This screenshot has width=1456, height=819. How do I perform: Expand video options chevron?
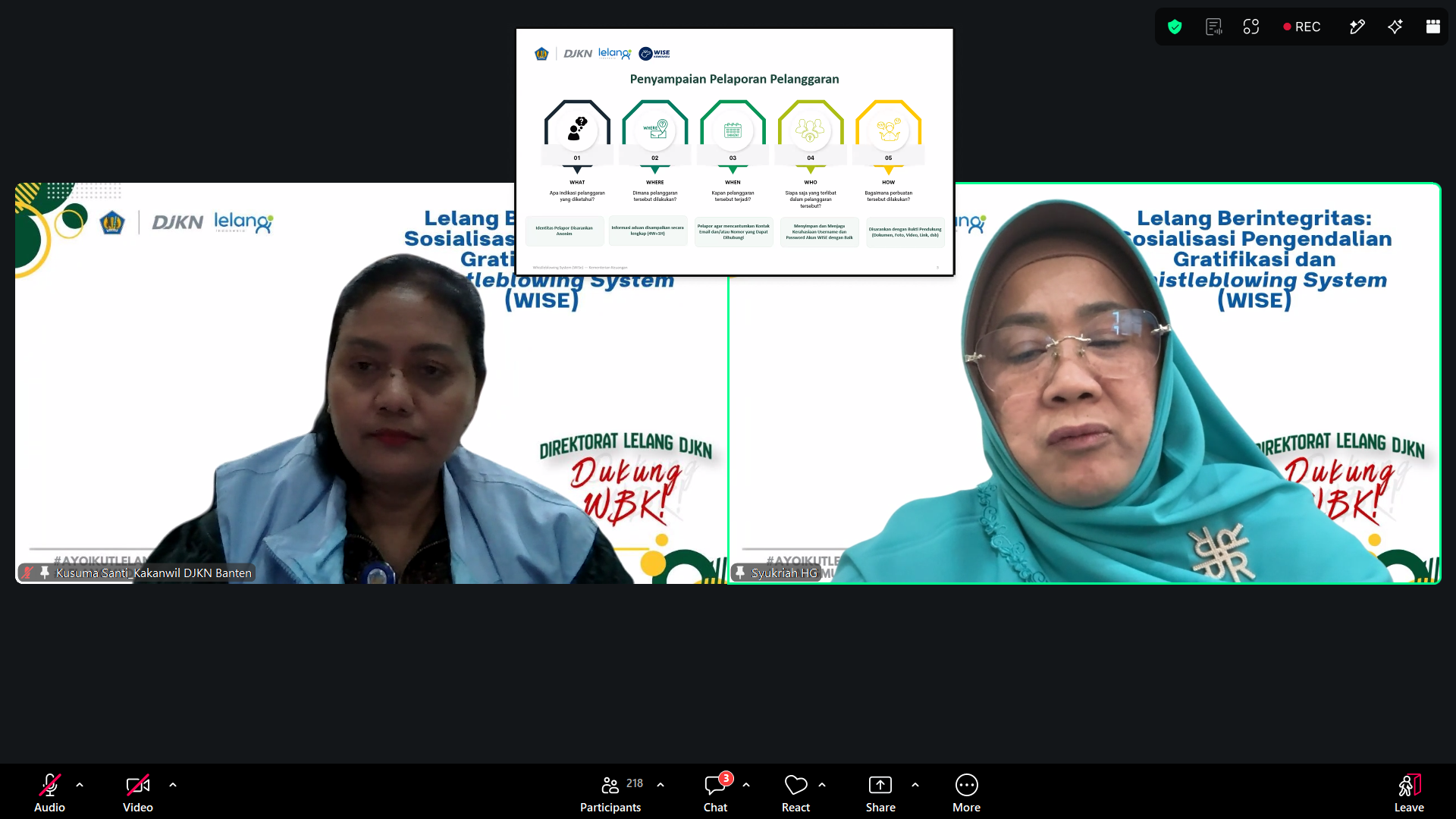click(x=173, y=785)
